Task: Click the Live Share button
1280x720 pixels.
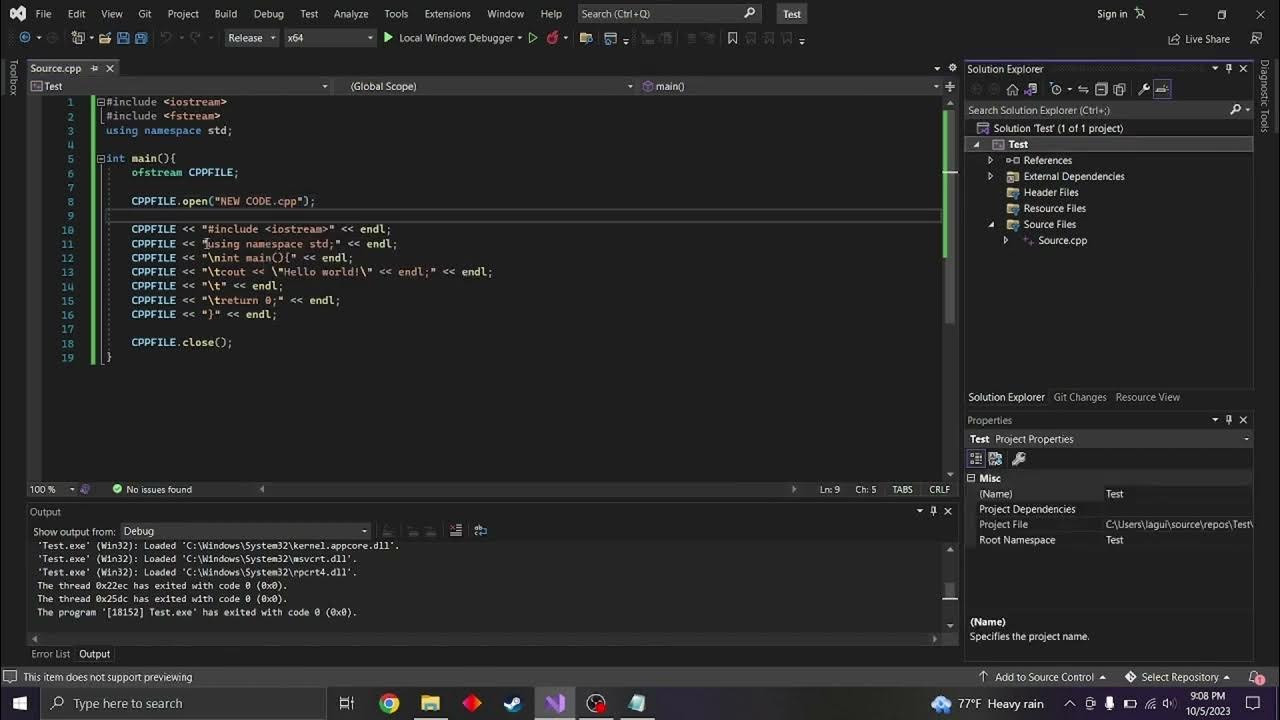Action: (x=1199, y=39)
